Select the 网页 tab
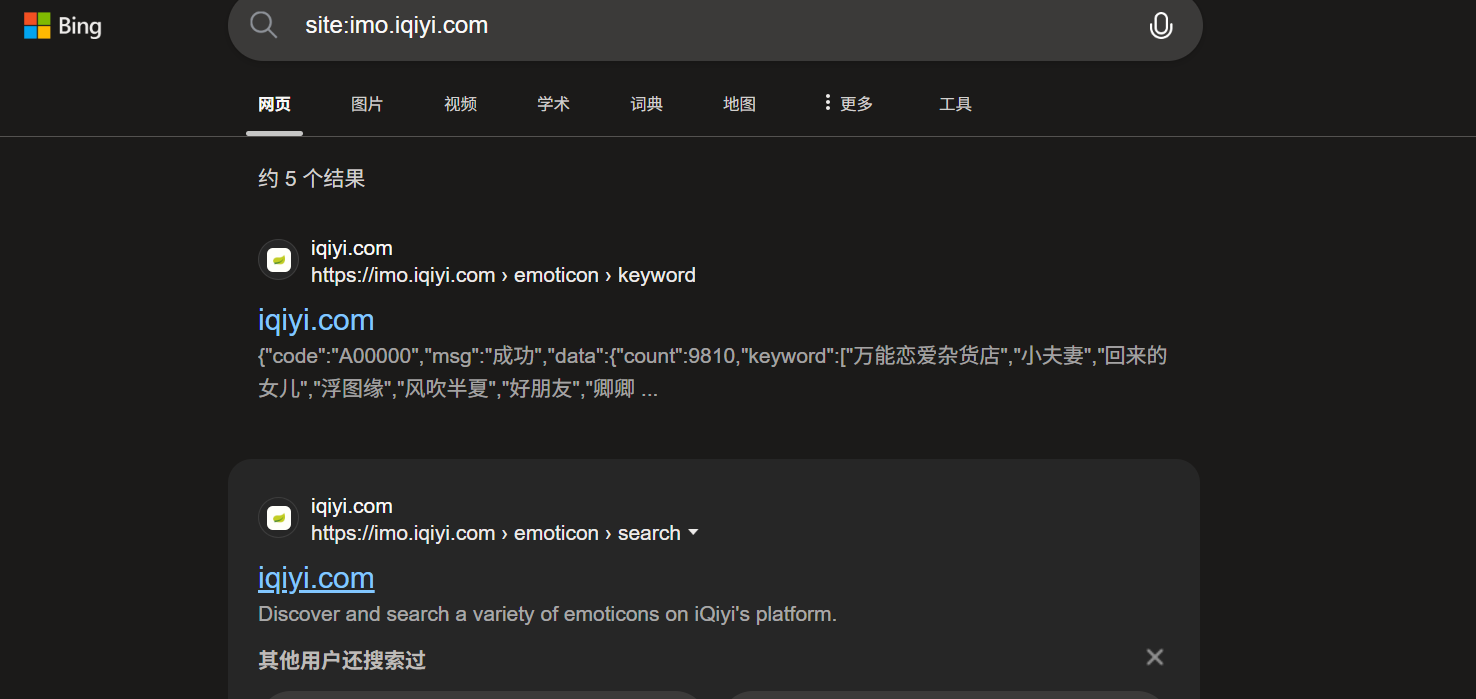1476x699 pixels. click(274, 104)
